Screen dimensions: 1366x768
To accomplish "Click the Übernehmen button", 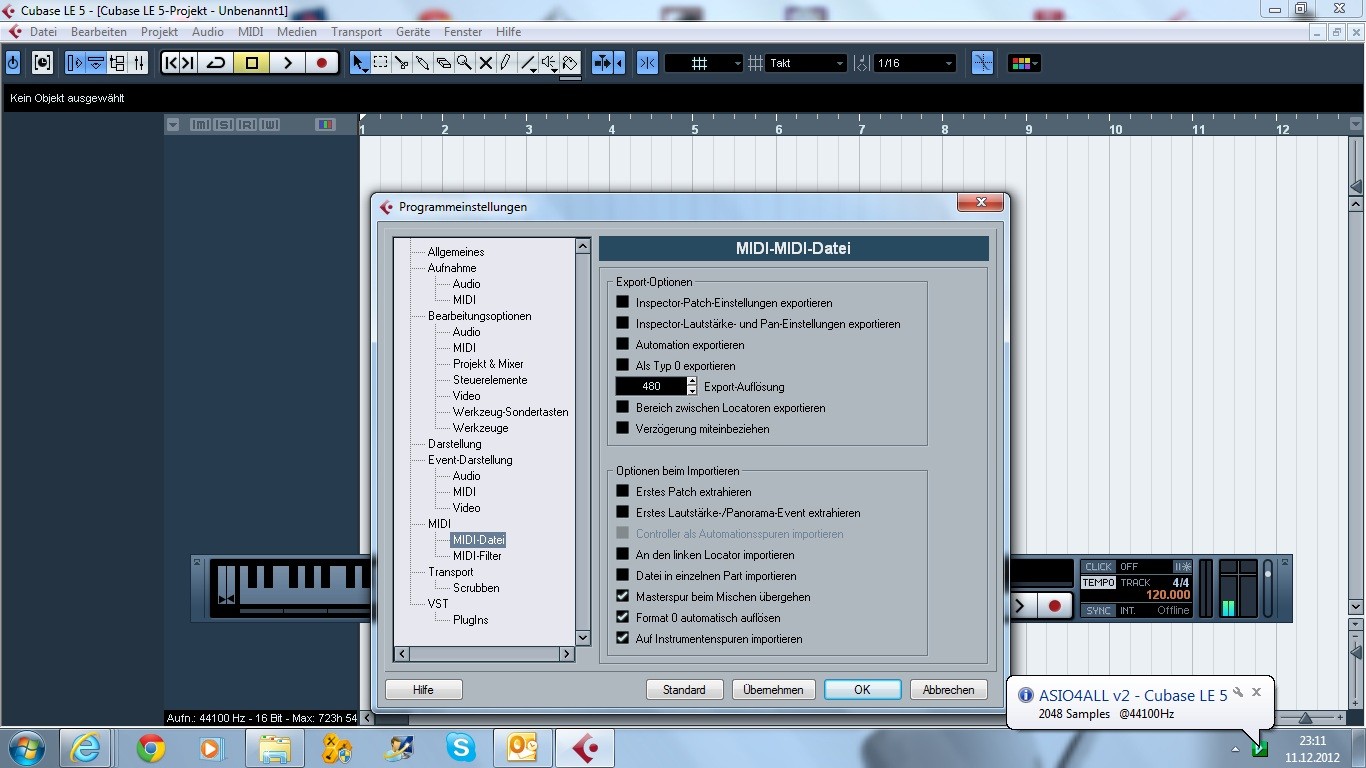I will 773,690.
